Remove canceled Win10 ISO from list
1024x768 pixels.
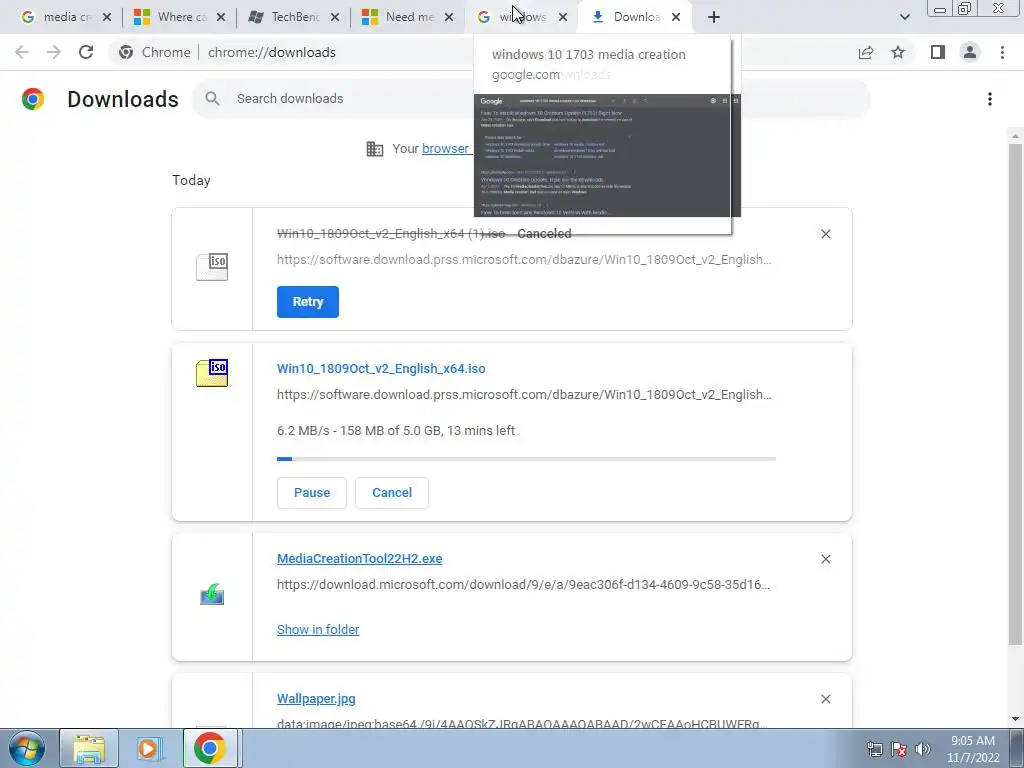pos(825,234)
